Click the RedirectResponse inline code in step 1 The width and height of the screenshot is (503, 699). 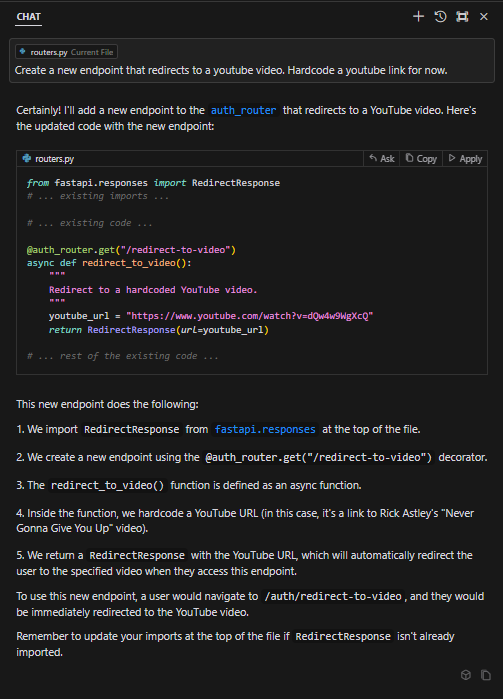pos(132,429)
